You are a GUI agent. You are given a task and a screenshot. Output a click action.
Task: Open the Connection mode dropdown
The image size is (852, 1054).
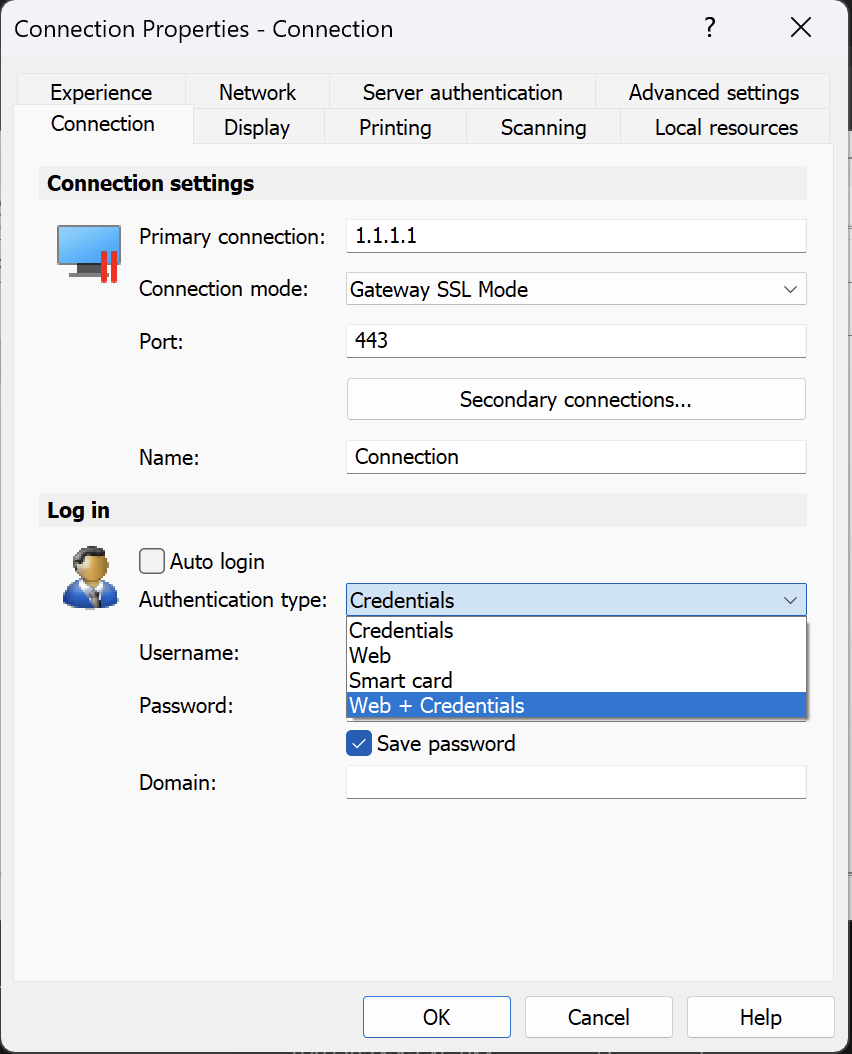tap(789, 289)
